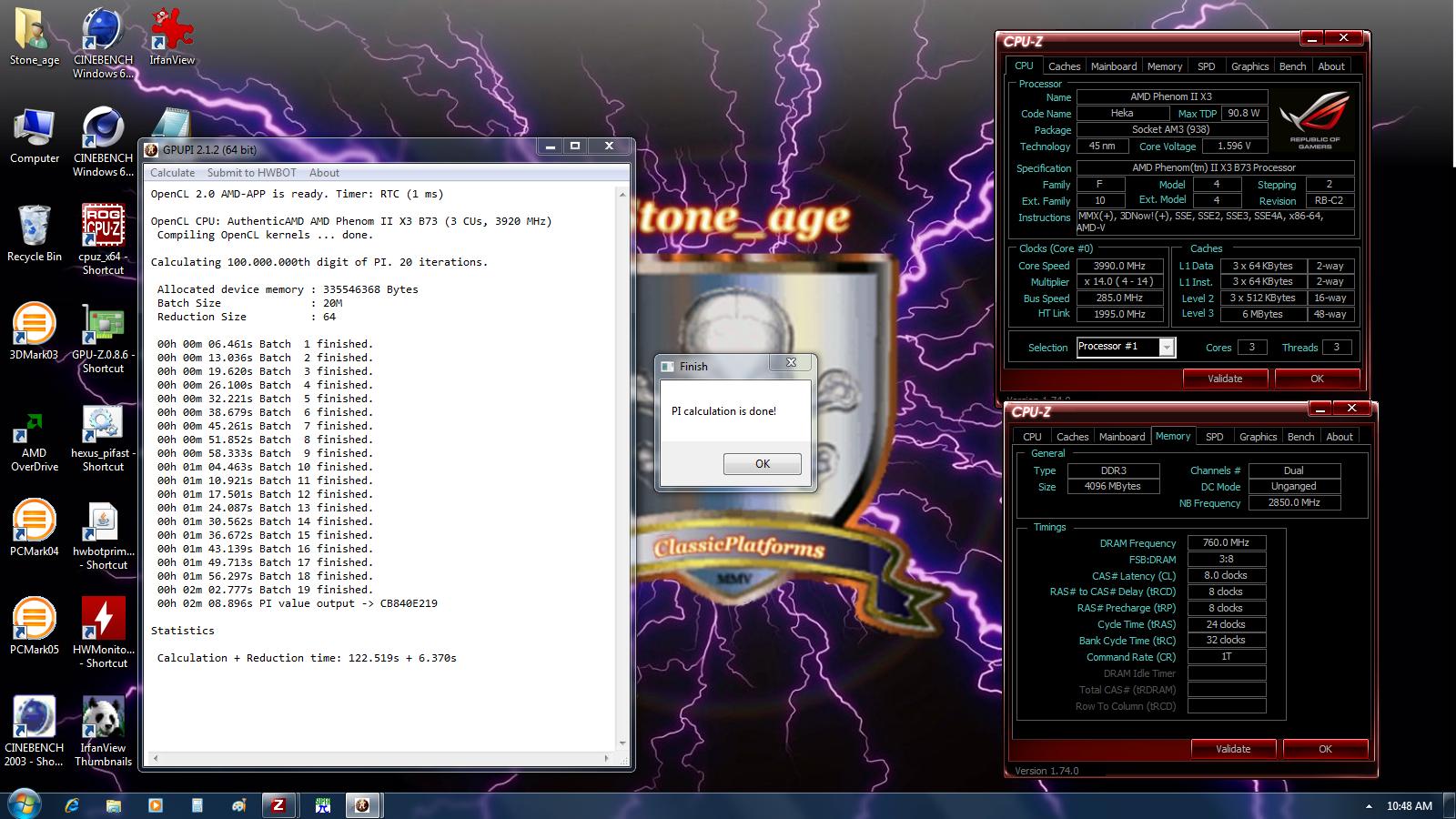Open PCMark05 from the desktop
The height and width of the screenshot is (819, 1456).
(x=35, y=627)
